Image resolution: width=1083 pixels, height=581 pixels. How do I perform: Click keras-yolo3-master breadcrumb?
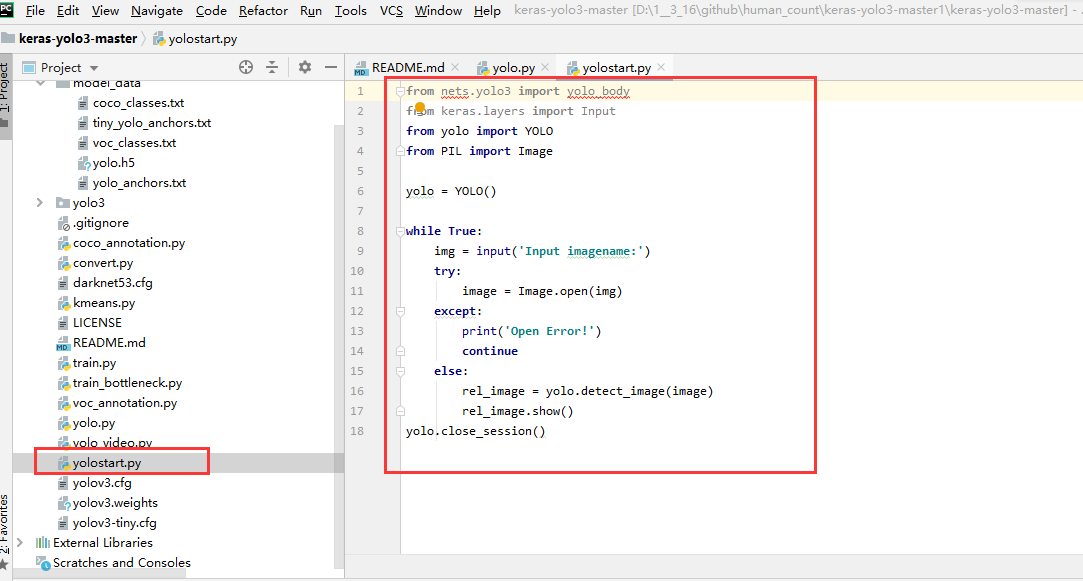pos(78,39)
